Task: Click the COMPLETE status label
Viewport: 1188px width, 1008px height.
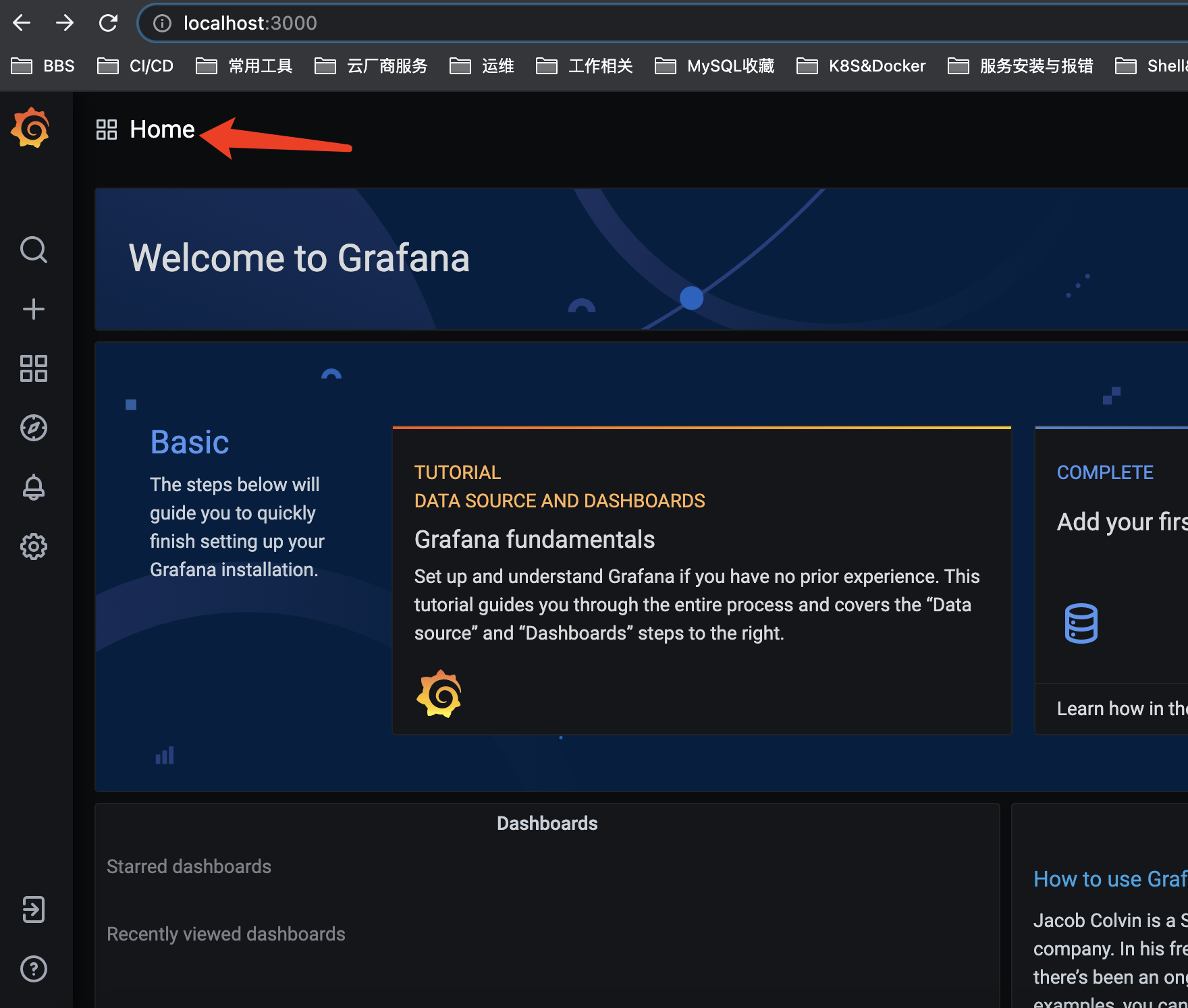Action: click(x=1105, y=472)
